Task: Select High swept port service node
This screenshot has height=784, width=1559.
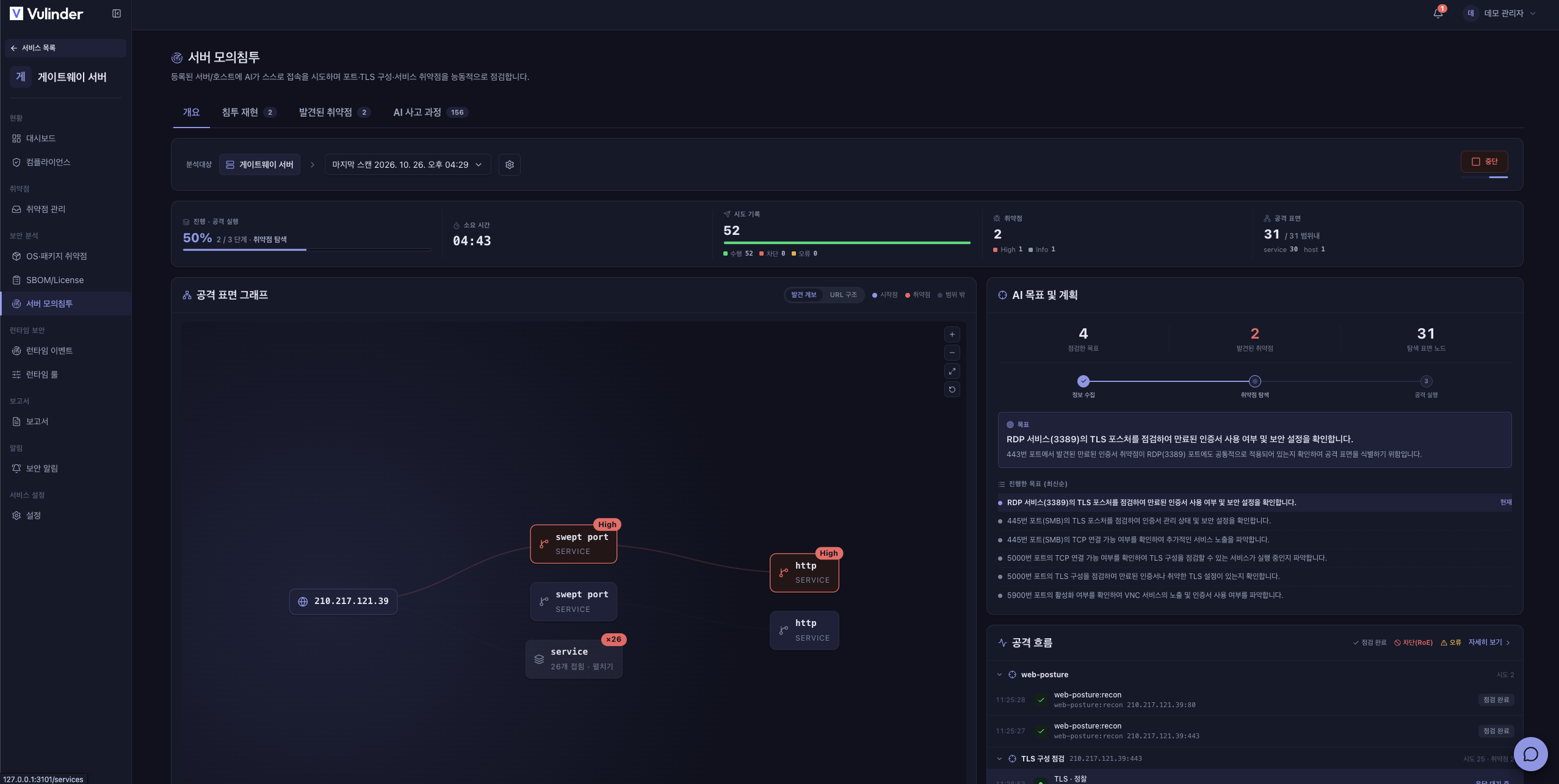Action: pos(574,544)
